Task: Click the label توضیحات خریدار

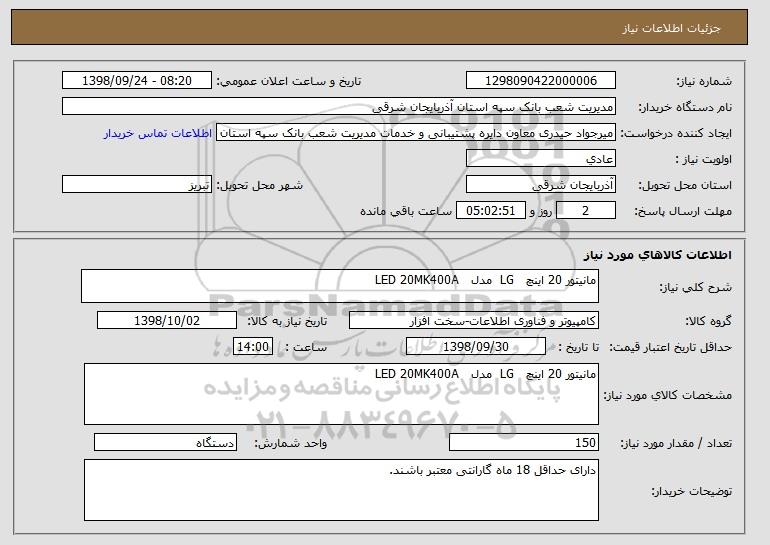Action: [x=691, y=491]
